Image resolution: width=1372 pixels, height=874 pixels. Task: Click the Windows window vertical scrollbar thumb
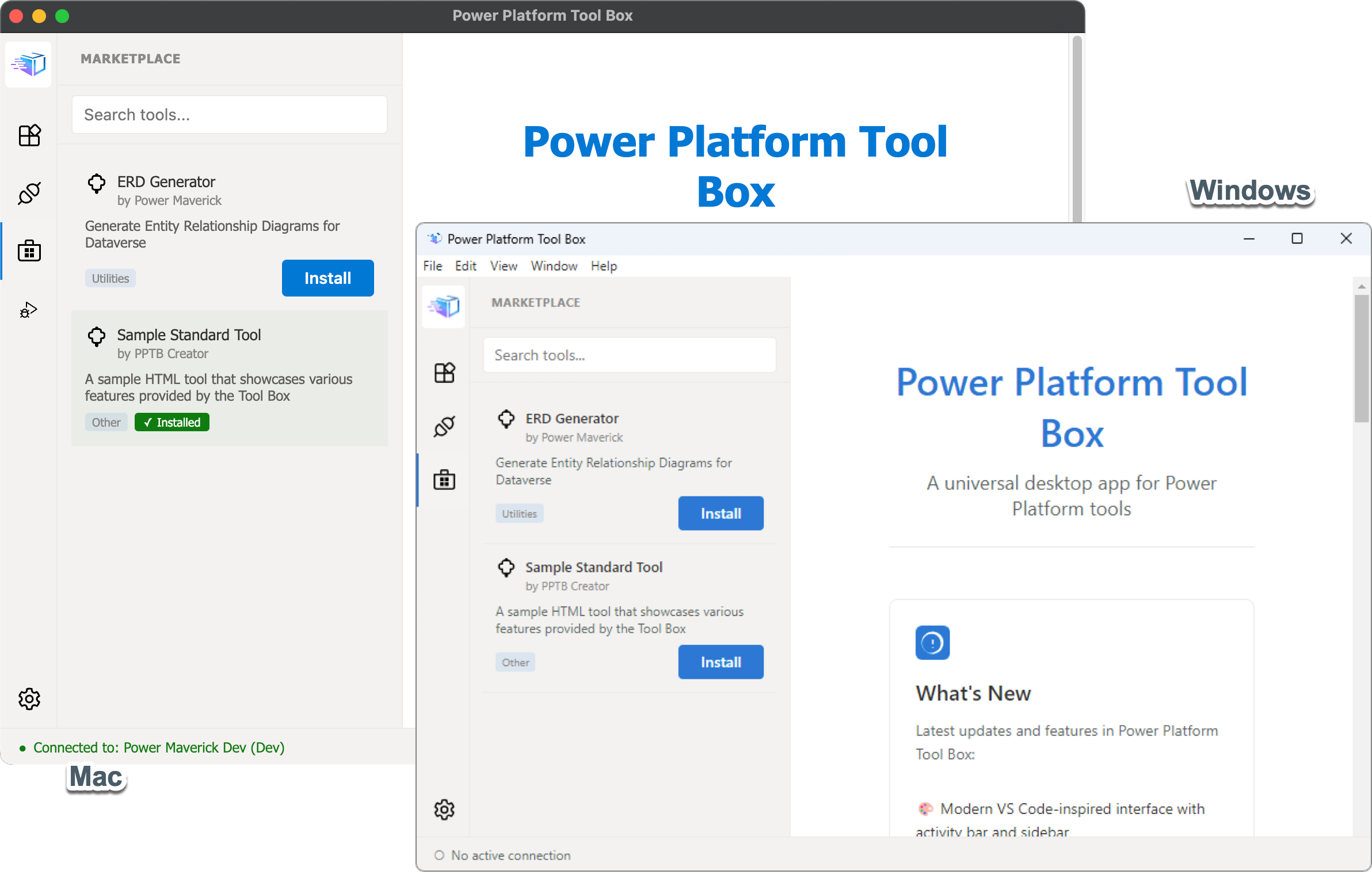coord(1361,358)
